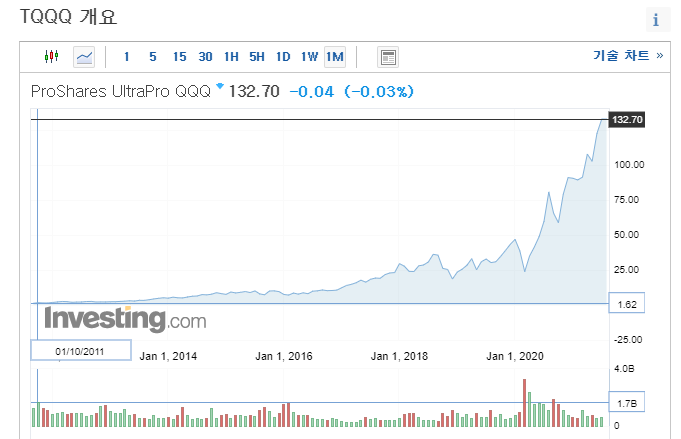Screen dimensions: 681x439
Task: Click the TQQQ 개요 heading
Action: tap(68, 17)
